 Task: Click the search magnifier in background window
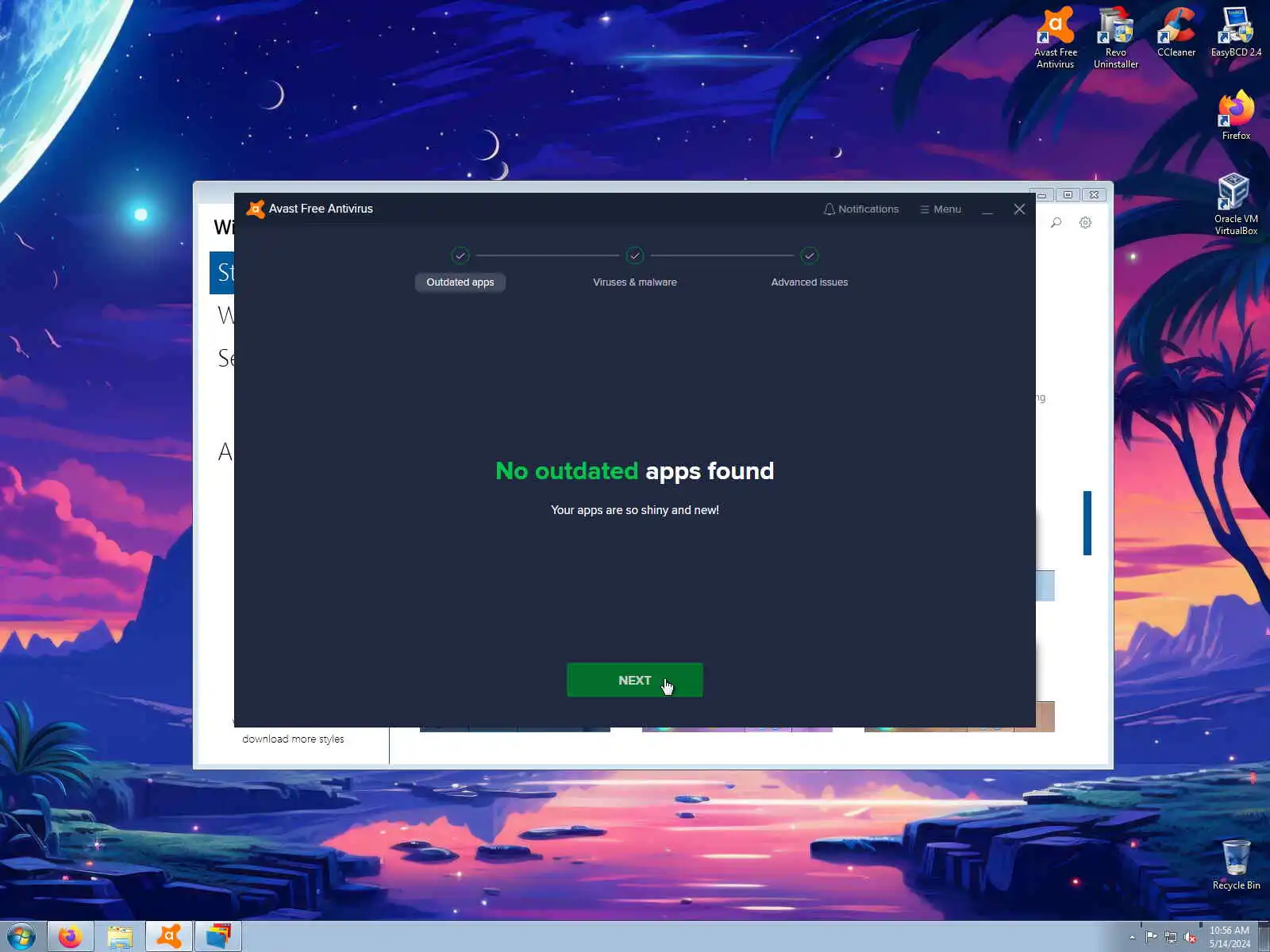pyautogui.click(x=1056, y=223)
